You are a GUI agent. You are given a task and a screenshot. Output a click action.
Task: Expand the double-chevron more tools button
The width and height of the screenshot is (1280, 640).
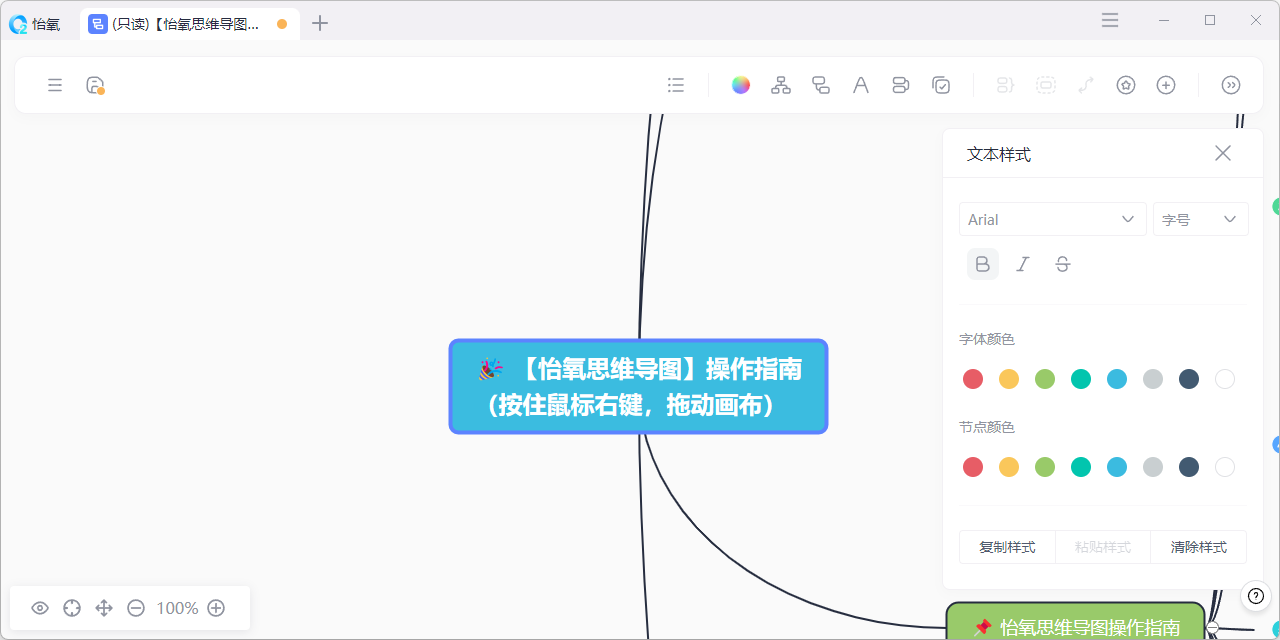(1231, 85)
